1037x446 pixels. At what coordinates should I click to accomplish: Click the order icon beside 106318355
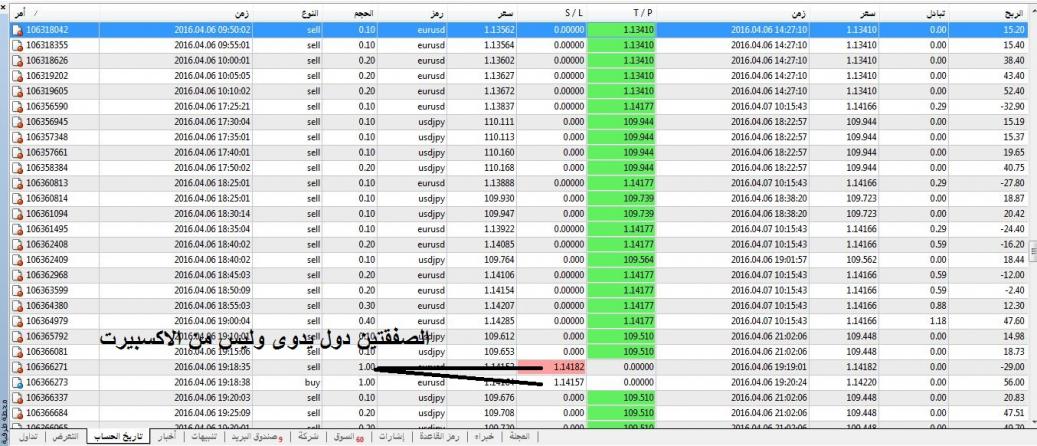click(x=18, y=45)
